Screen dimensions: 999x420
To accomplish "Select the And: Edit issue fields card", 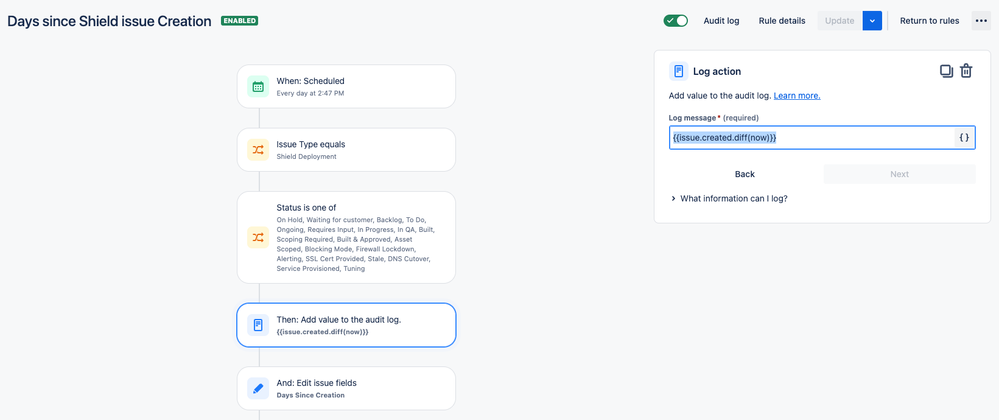I will point(347,388).
